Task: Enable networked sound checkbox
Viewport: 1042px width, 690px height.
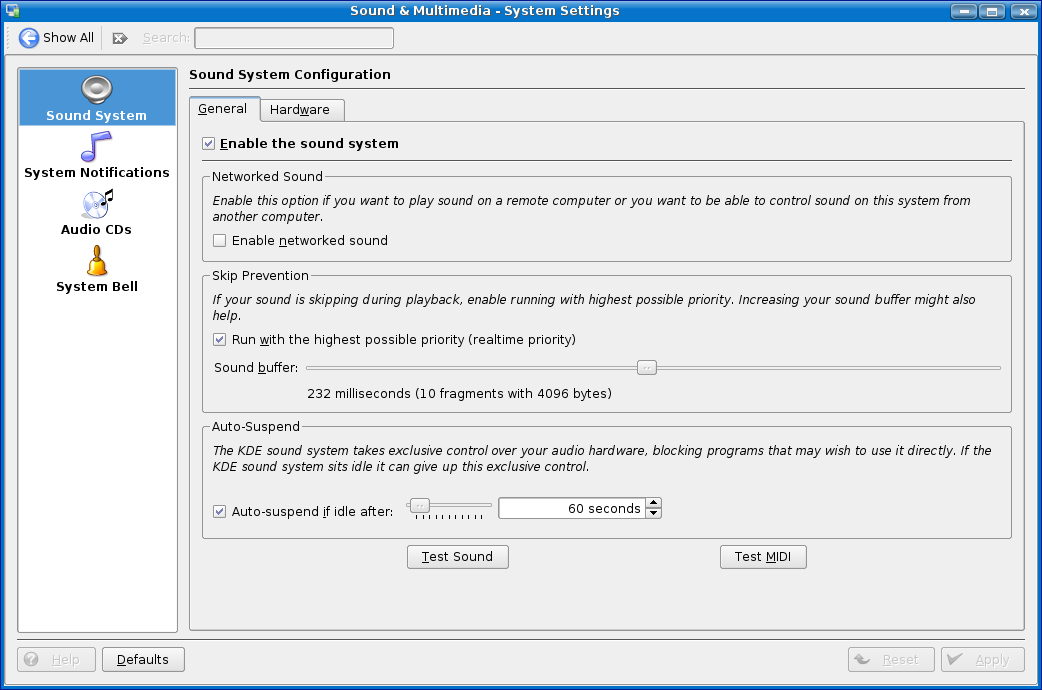Action: [220, 241]
